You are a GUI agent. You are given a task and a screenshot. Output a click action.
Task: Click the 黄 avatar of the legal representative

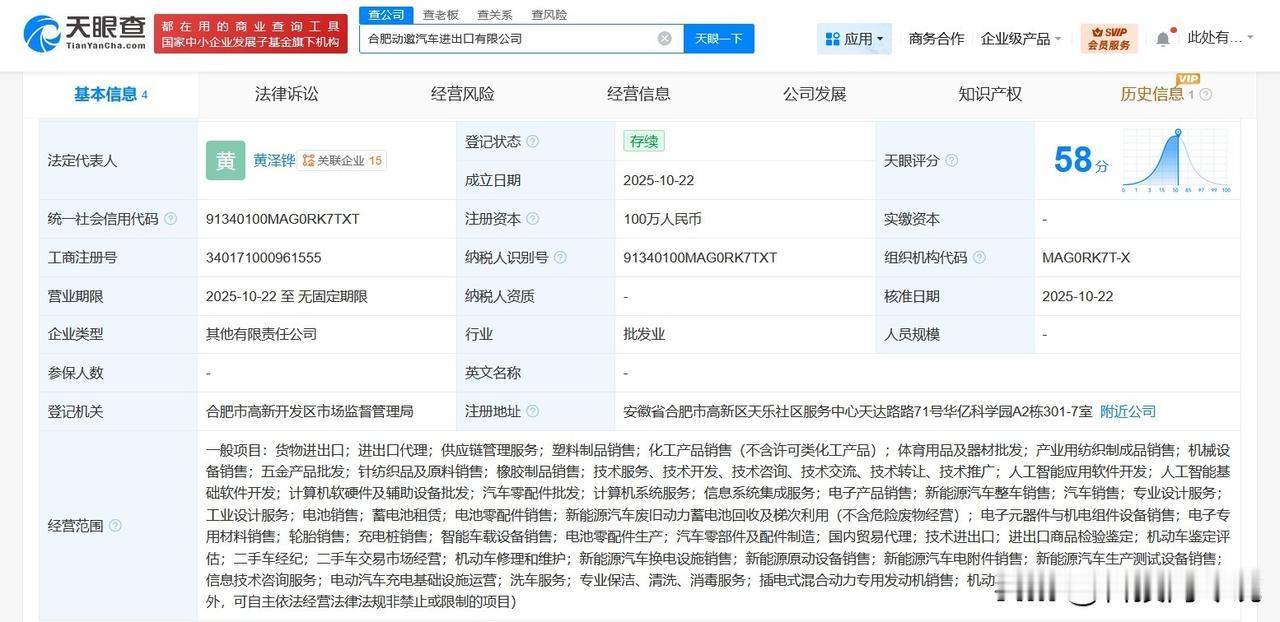(225, 160)
